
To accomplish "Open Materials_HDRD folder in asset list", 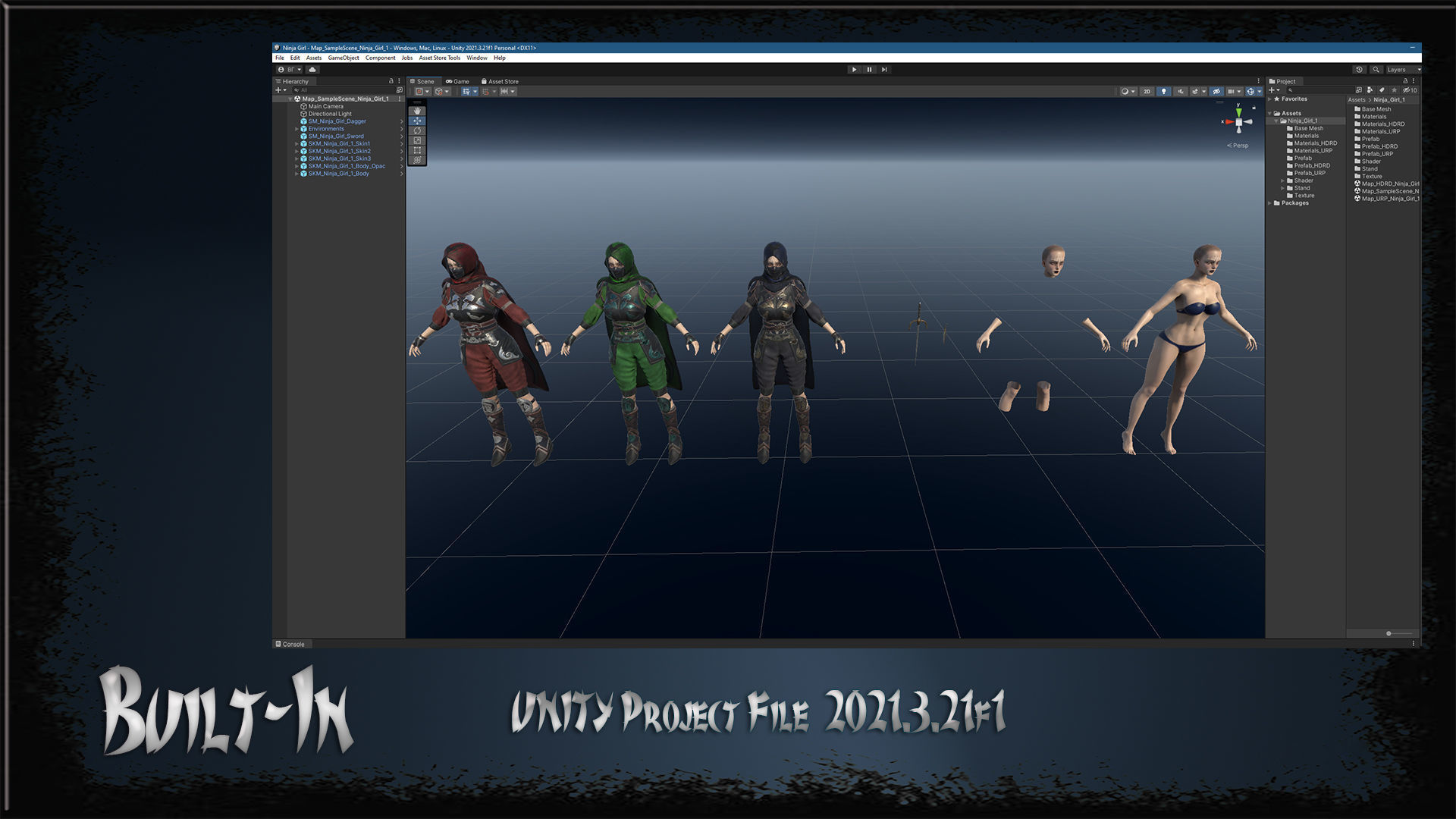I will click(x=1382, y=124).
